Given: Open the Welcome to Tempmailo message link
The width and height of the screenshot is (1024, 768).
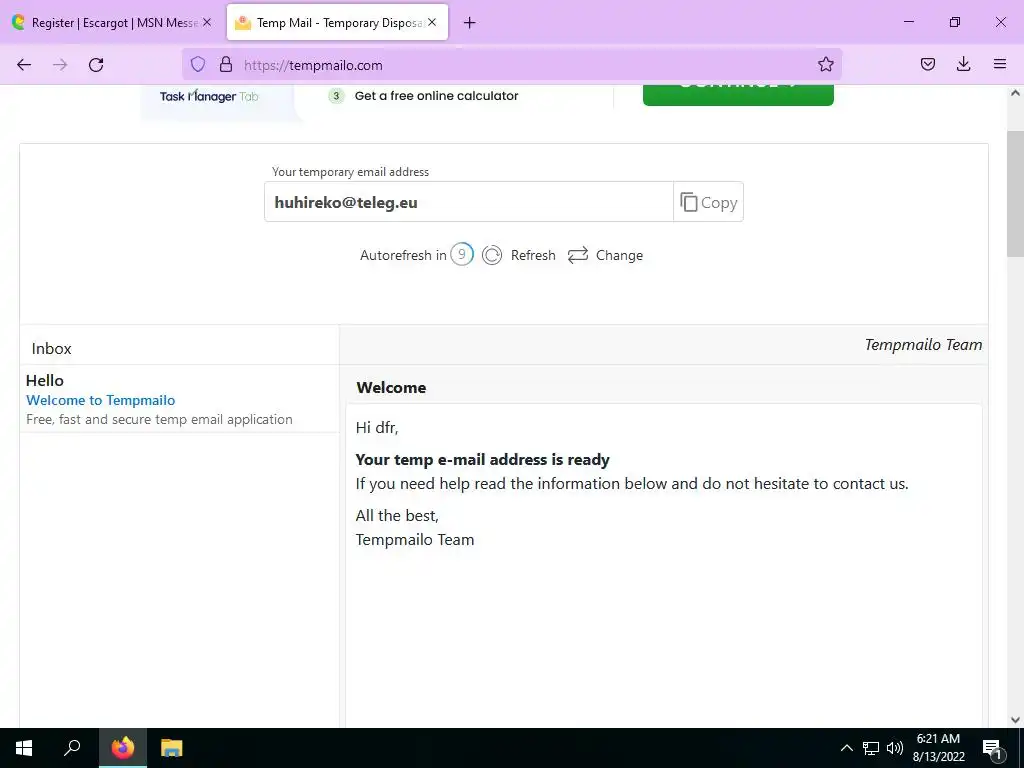Looking at the screenshot, I should point(101,400).
